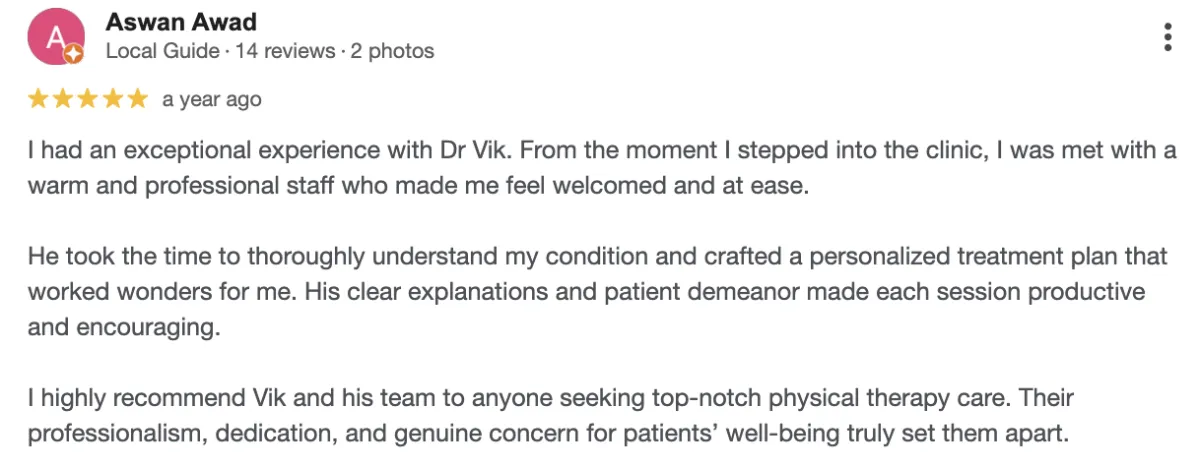
Task: Click the fifth rating star
Action: [138, 99]
